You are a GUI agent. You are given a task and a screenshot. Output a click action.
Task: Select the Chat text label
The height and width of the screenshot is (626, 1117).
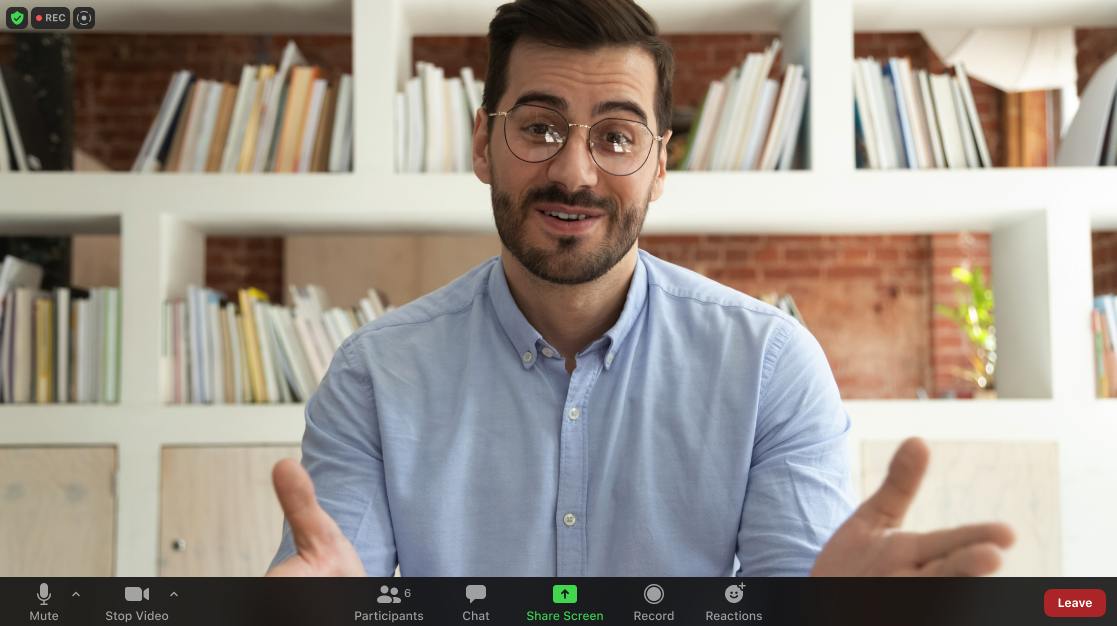click(x=476, y=616)
